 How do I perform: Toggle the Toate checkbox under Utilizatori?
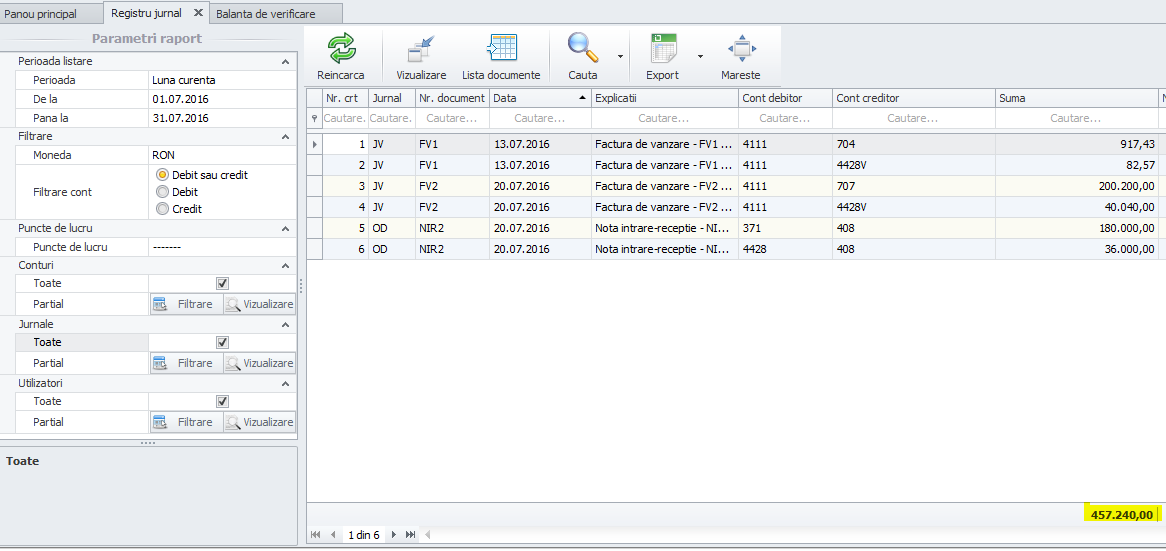coord(222,401)
